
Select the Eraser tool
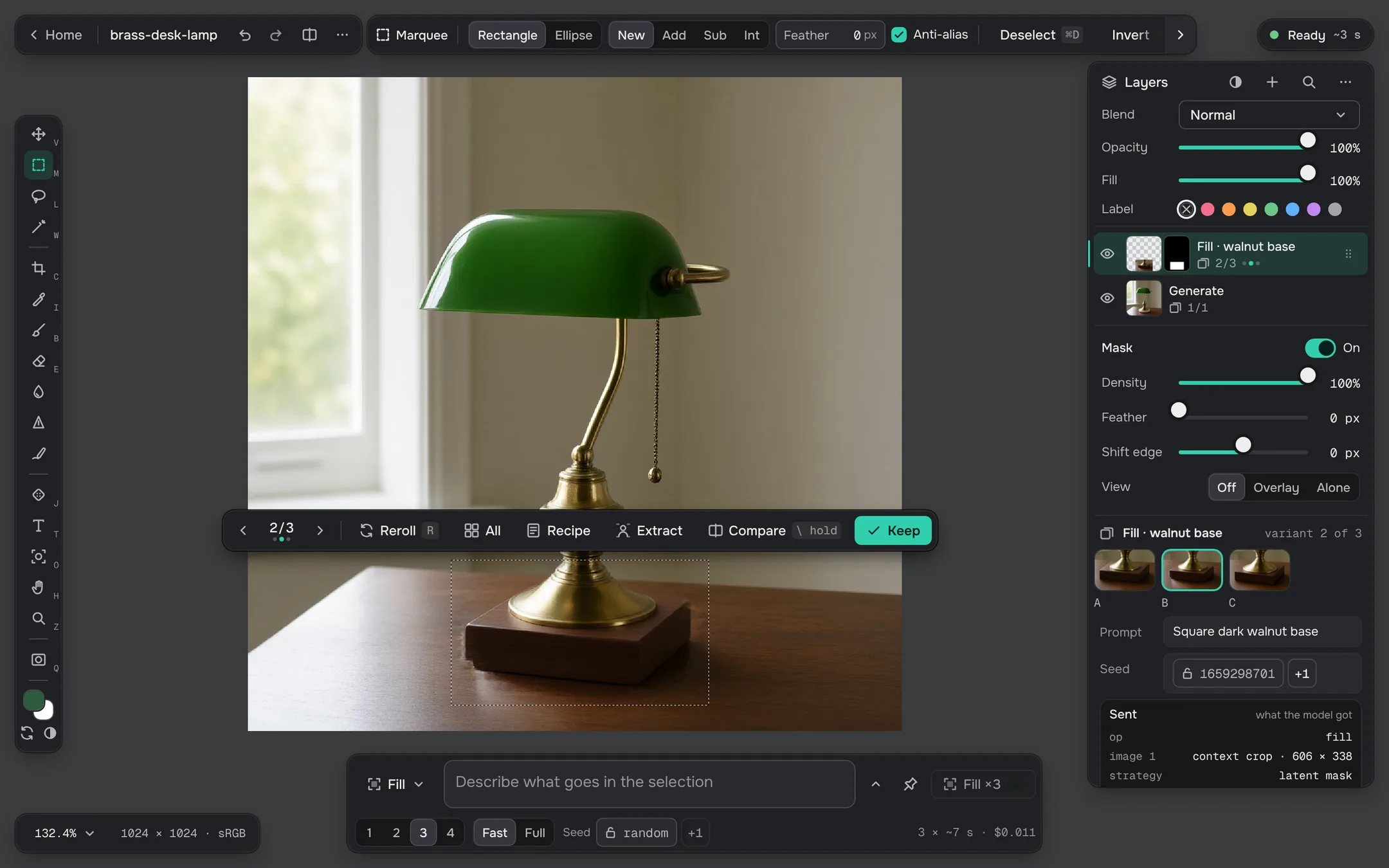click(x=38, y=361)
